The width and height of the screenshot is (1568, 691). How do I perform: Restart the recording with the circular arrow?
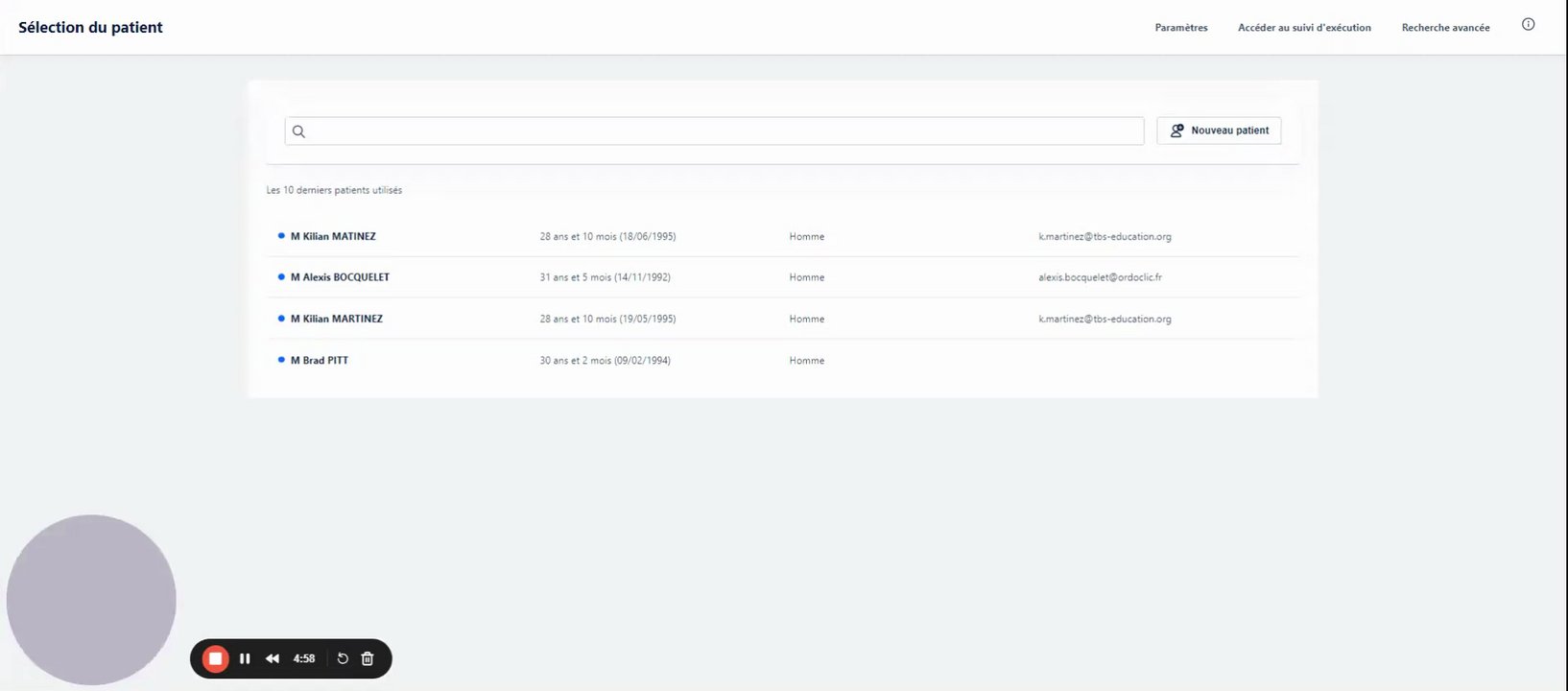343,658
